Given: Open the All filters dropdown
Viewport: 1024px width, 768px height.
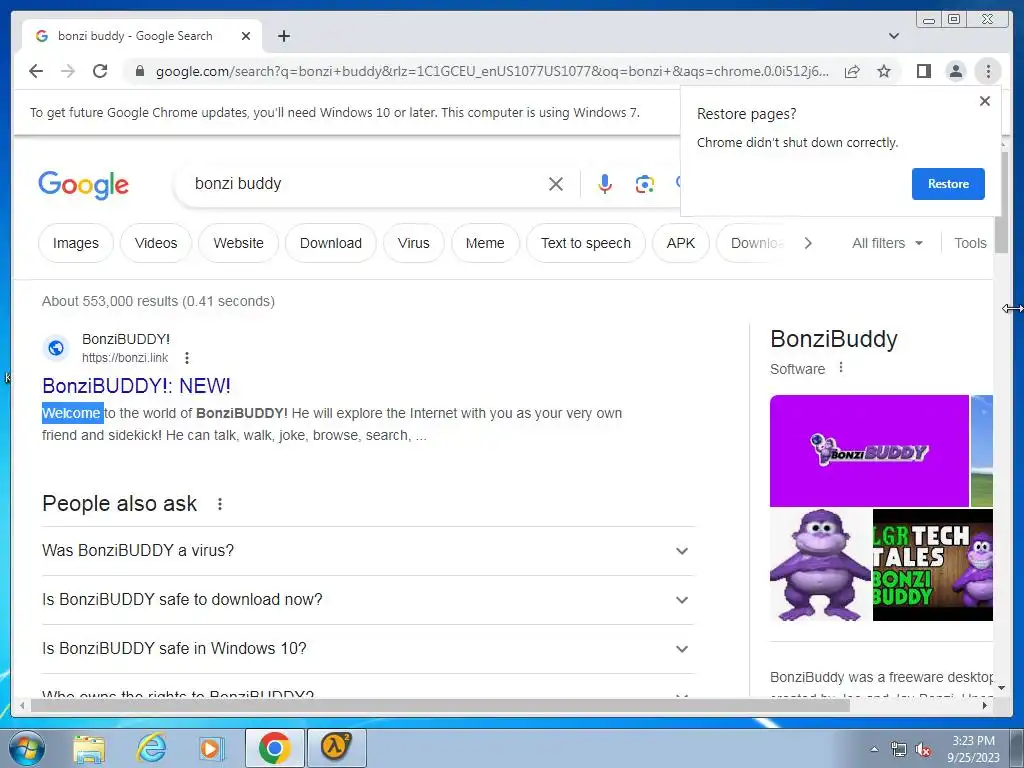Looking at the screenshot, I should click(887, 243).
